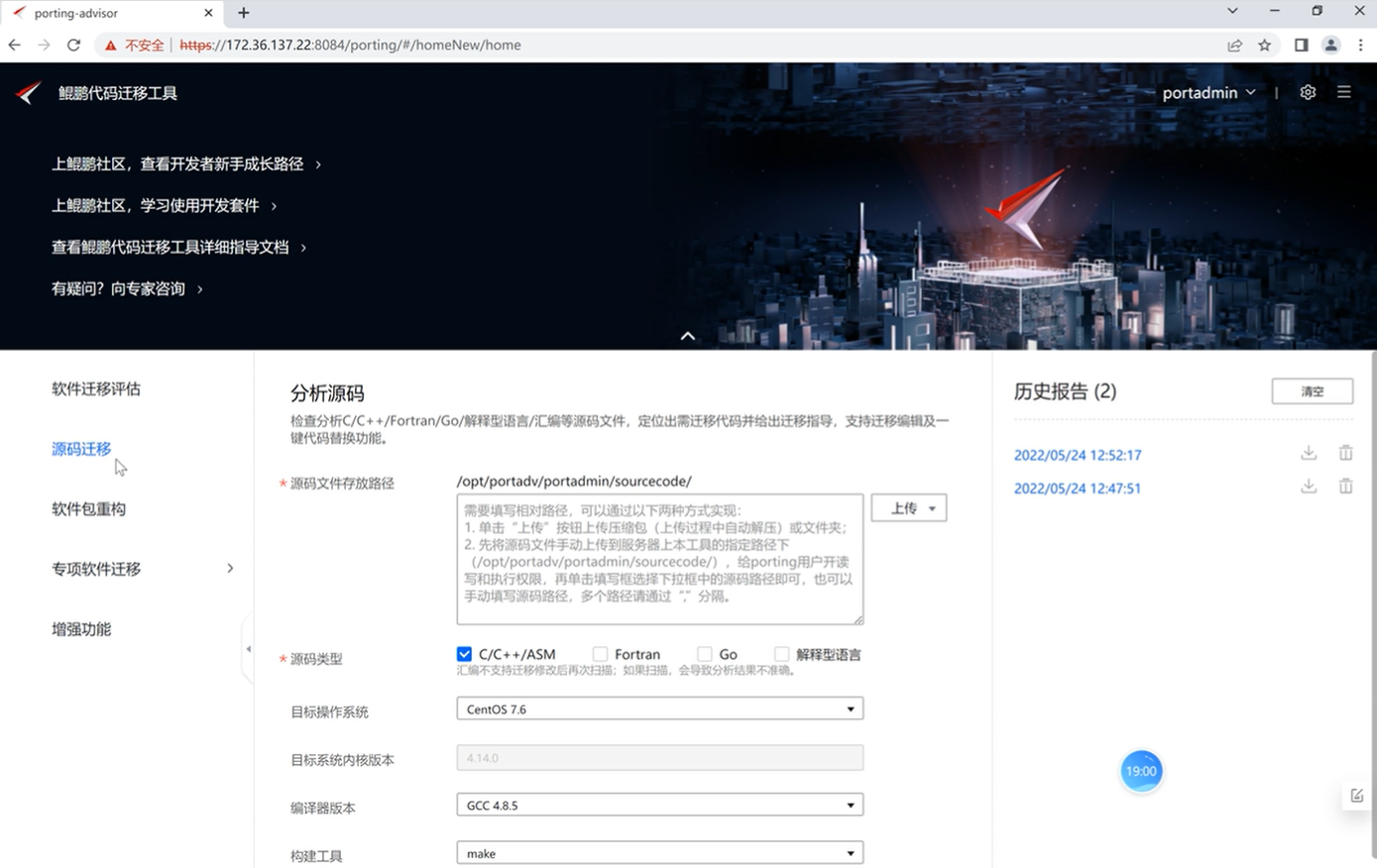Click the 历史报告 (2) heading

click(x=1066, y=391)
